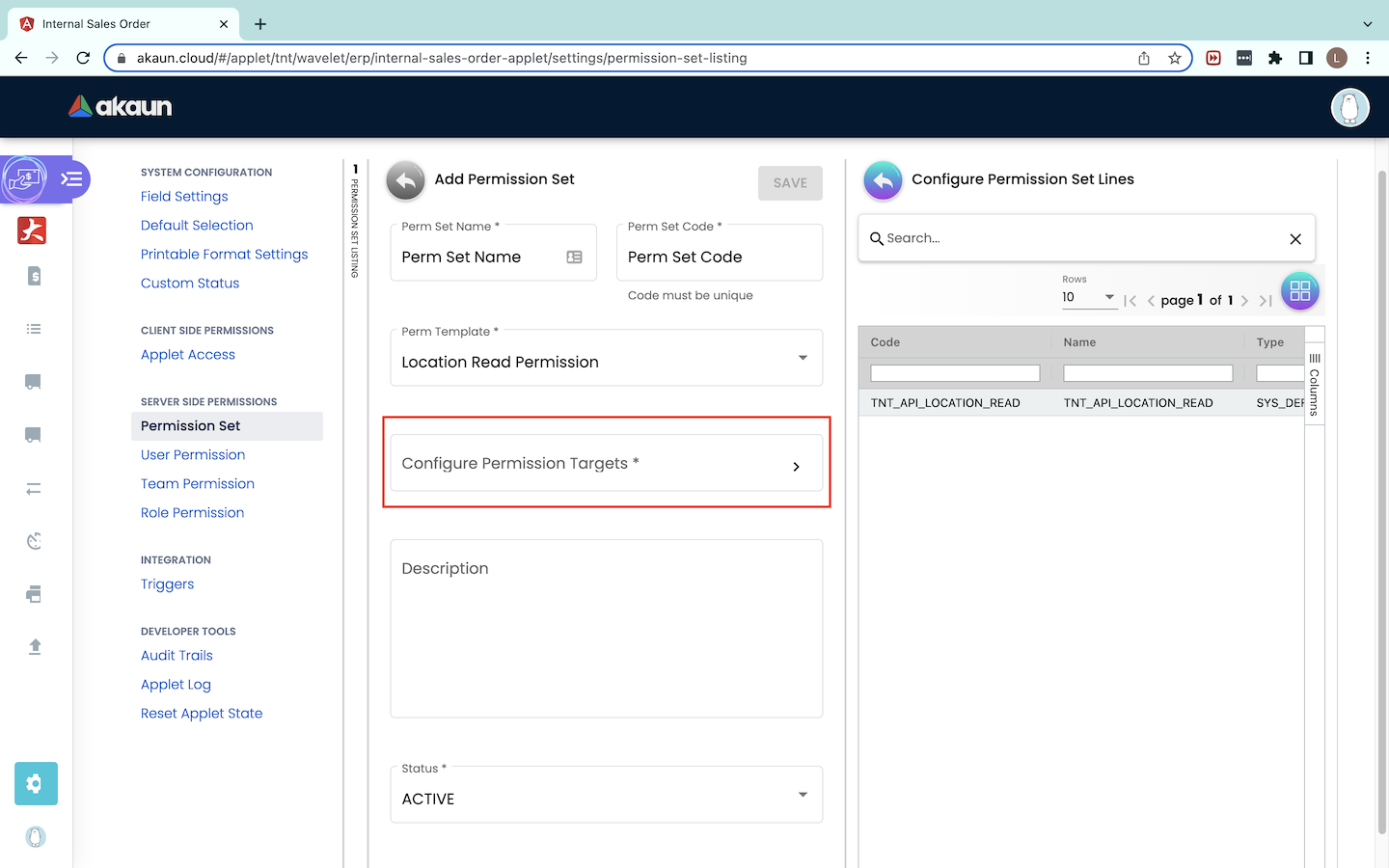Toggle the sidebar menu collapse icon
Image resolution: width=1389 pixels, height=868 pixels.
[x=71, y=179]
